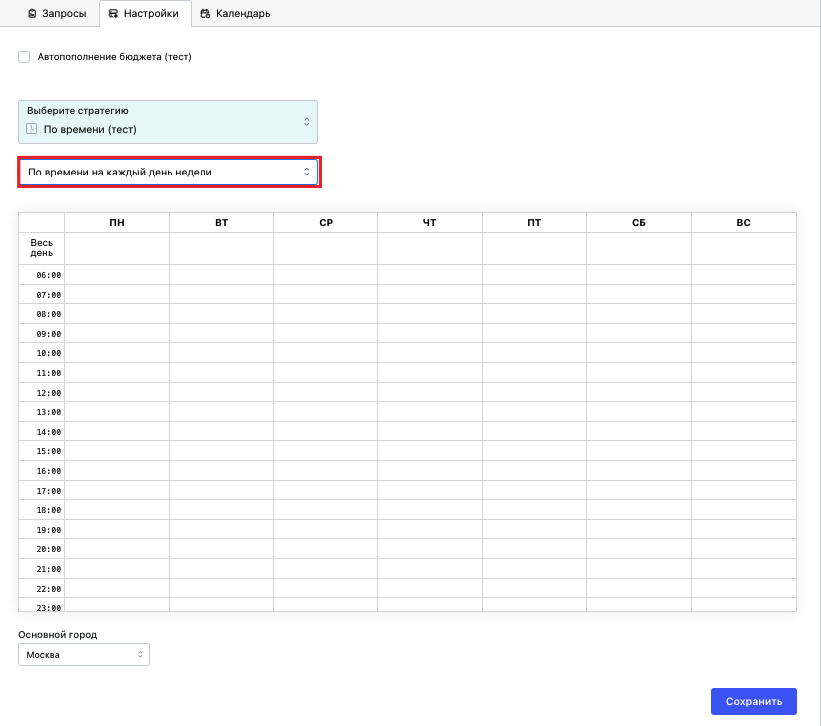Click the ПН column header
821x726 pixels.
(x=117, y=222)
